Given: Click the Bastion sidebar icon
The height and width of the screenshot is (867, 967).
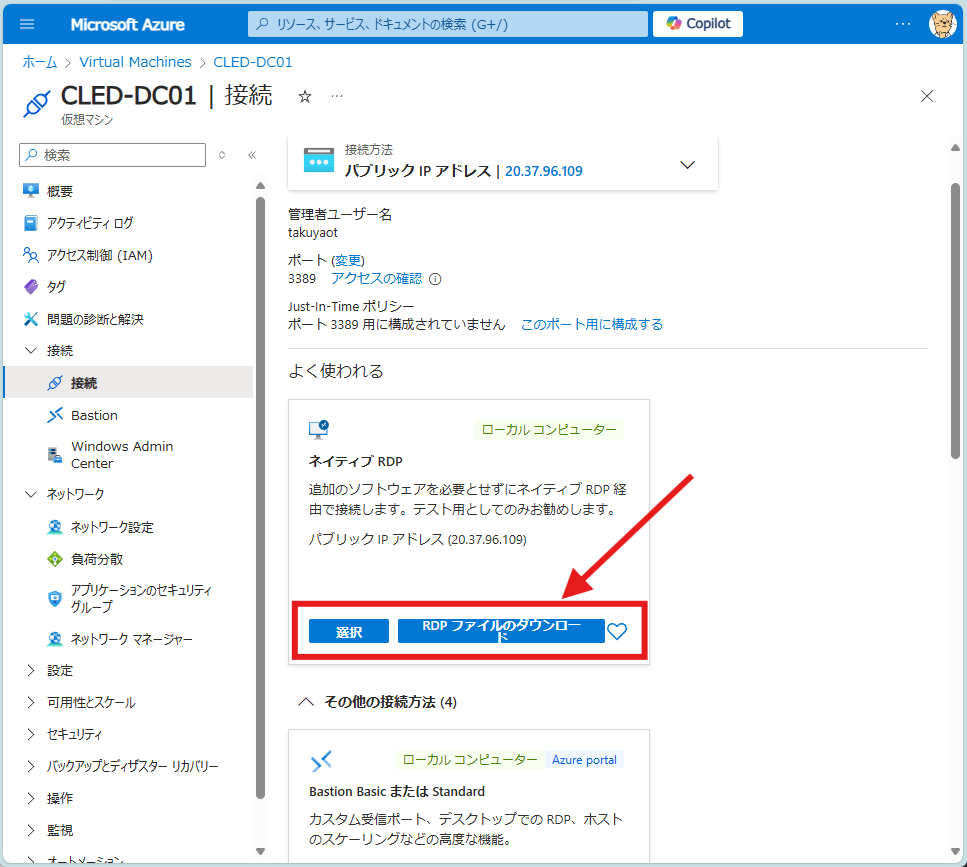Looking at the screenshot, I should coord(55,415).
